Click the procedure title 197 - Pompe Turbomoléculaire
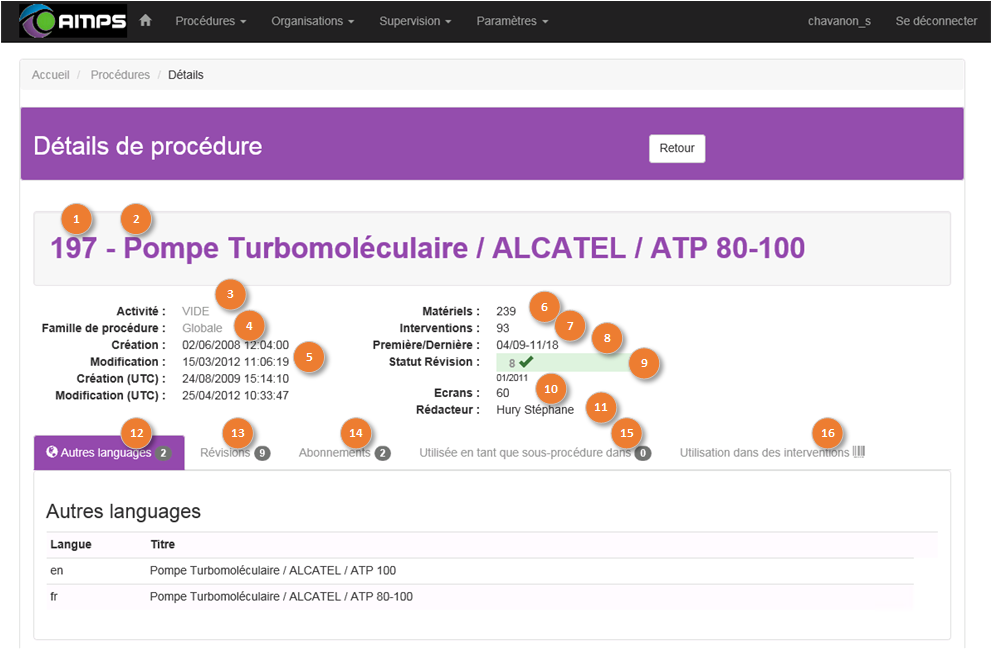This screenshot has height=650, width=992. click(428, 247)
